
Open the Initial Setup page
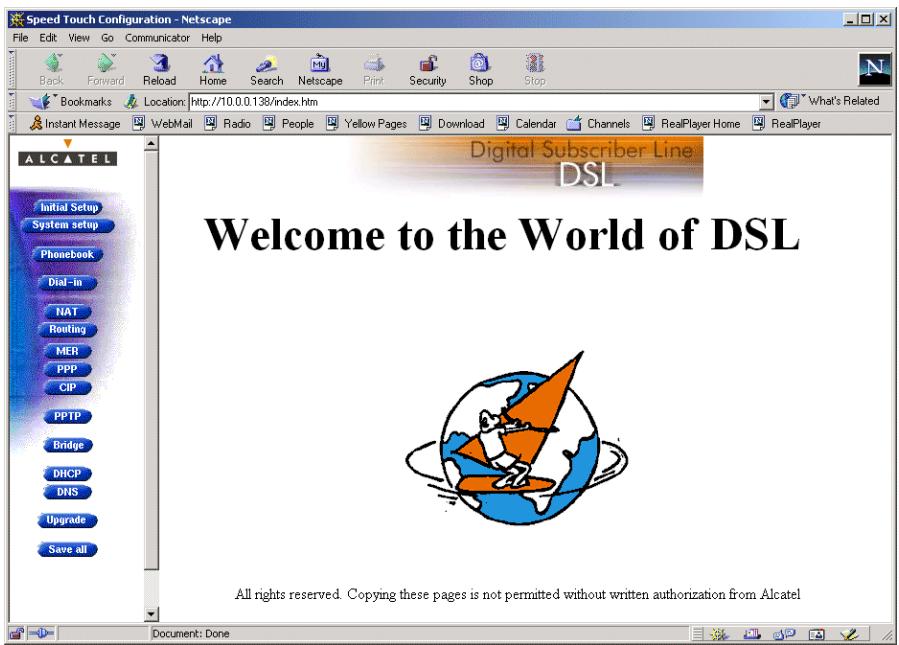pyautogui.click(x=68, y=207)
